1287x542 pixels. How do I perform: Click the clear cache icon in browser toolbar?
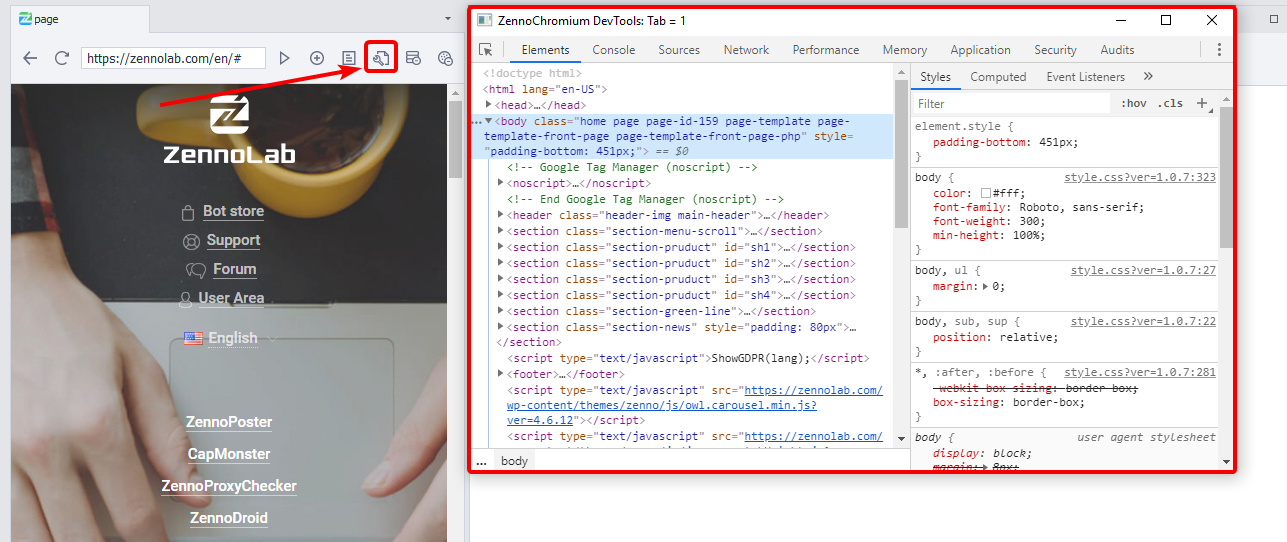[x=413, y=58]
